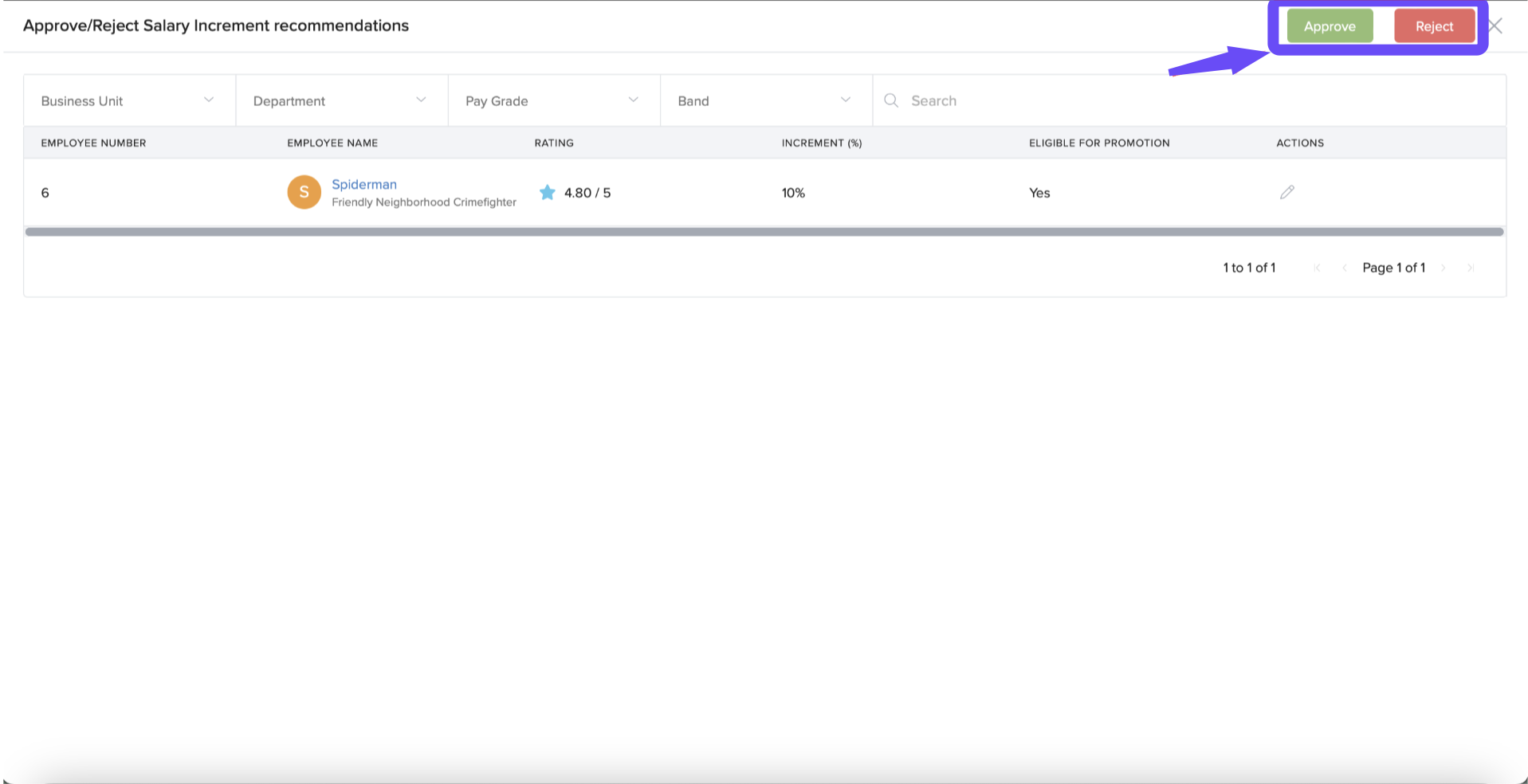The image size is (1528, 784).
Task: Go to the previous page
Action: click(x=1344, y=269)
